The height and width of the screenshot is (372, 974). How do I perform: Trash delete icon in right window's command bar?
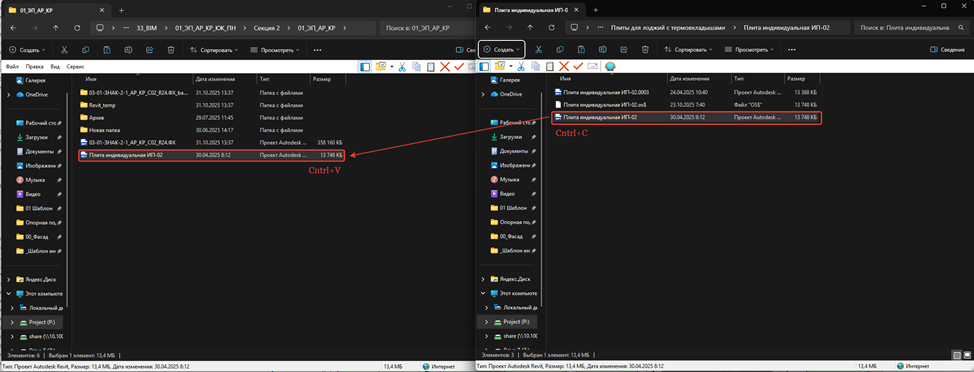[x=645, y=50]
